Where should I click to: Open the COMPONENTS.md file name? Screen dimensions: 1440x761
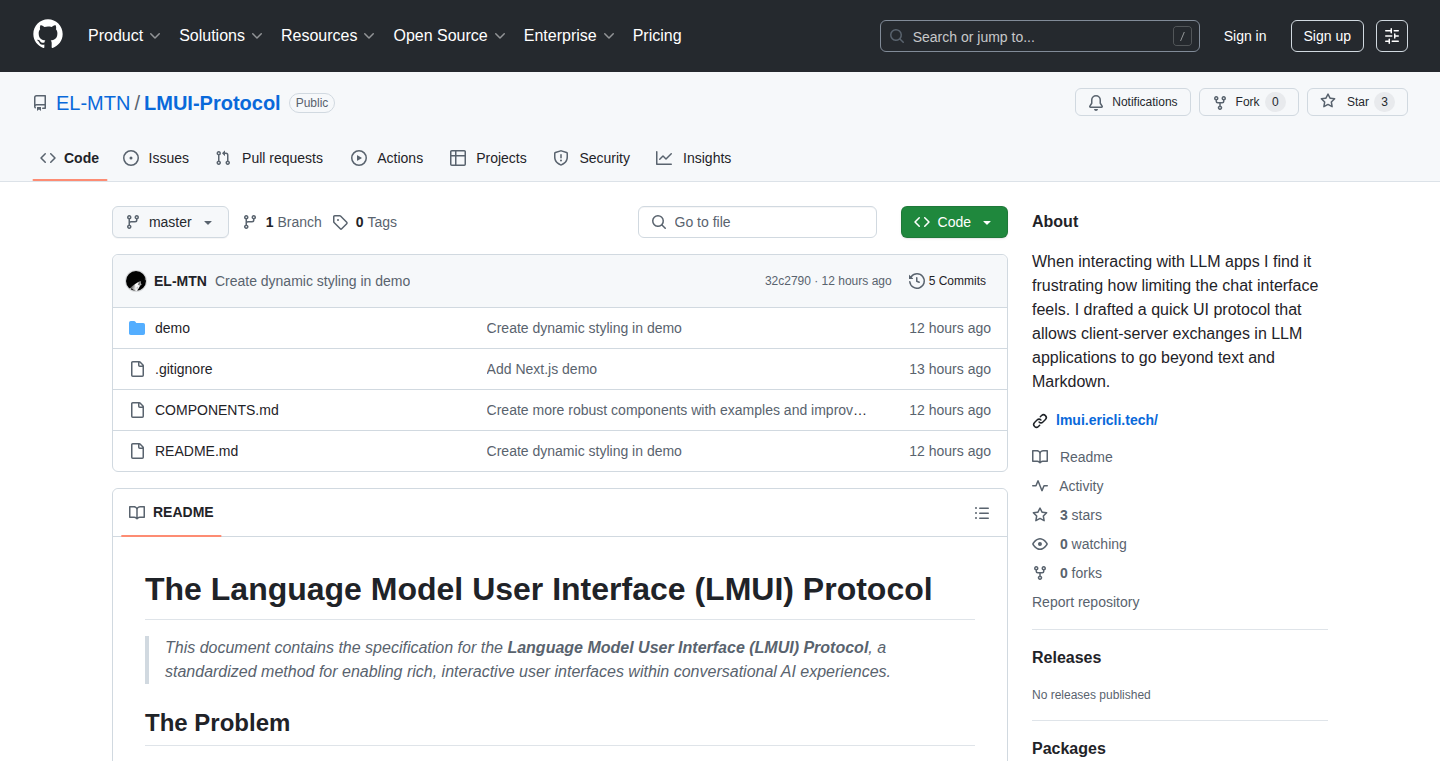click(x=217, y=410)
